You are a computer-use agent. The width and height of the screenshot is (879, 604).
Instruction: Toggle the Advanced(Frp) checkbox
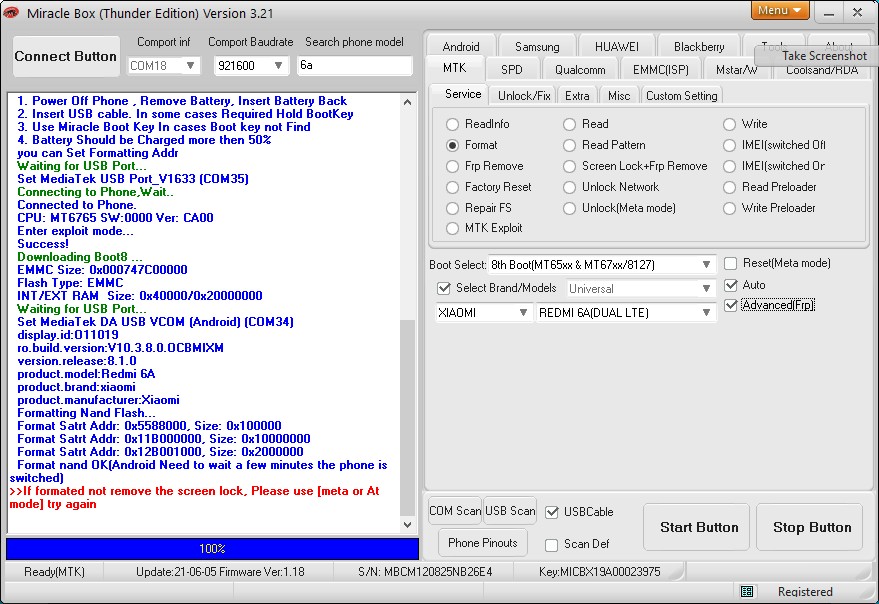click(x=730, y=305)
